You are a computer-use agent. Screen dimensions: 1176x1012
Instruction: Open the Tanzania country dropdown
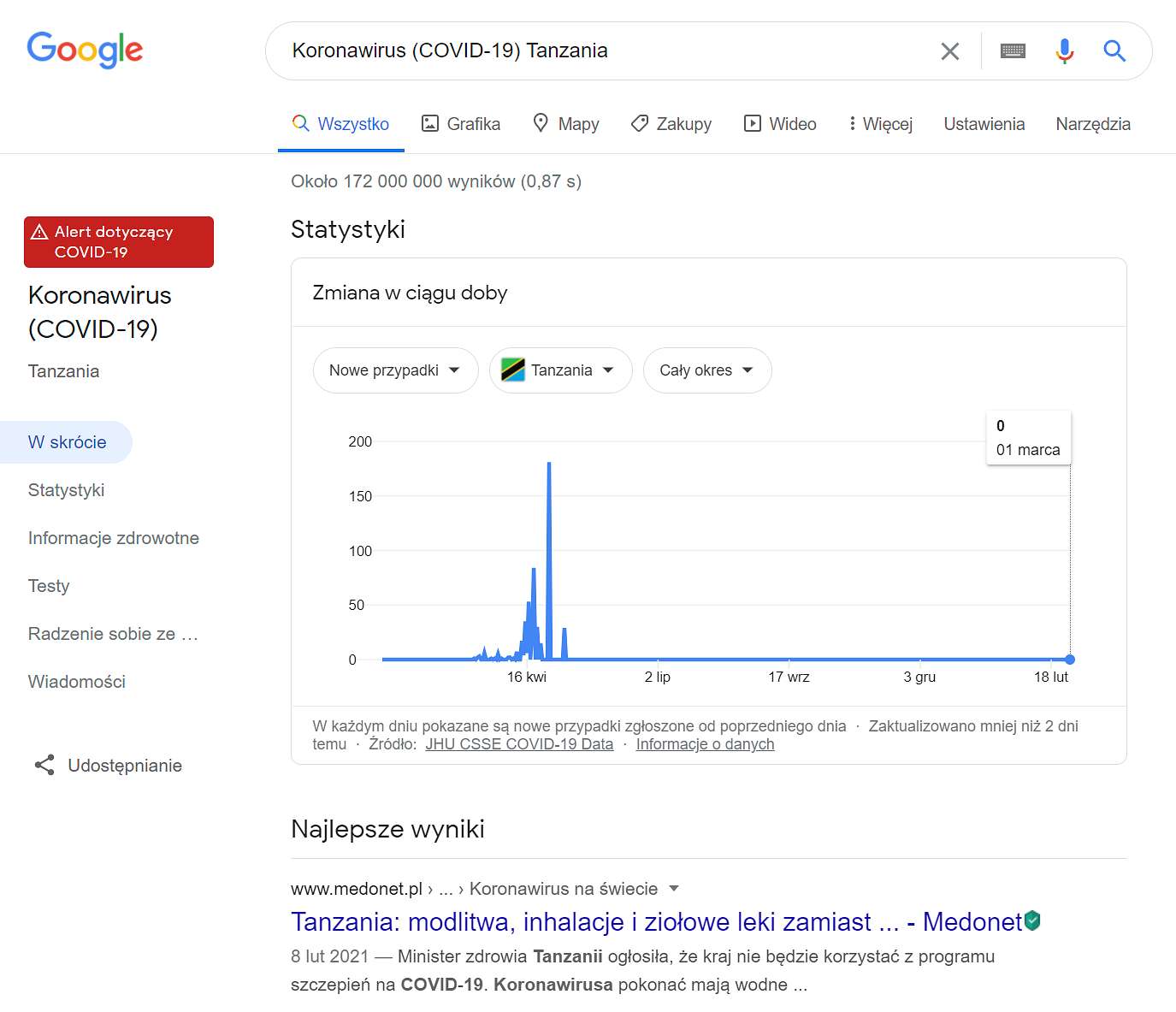click(560, 370)
